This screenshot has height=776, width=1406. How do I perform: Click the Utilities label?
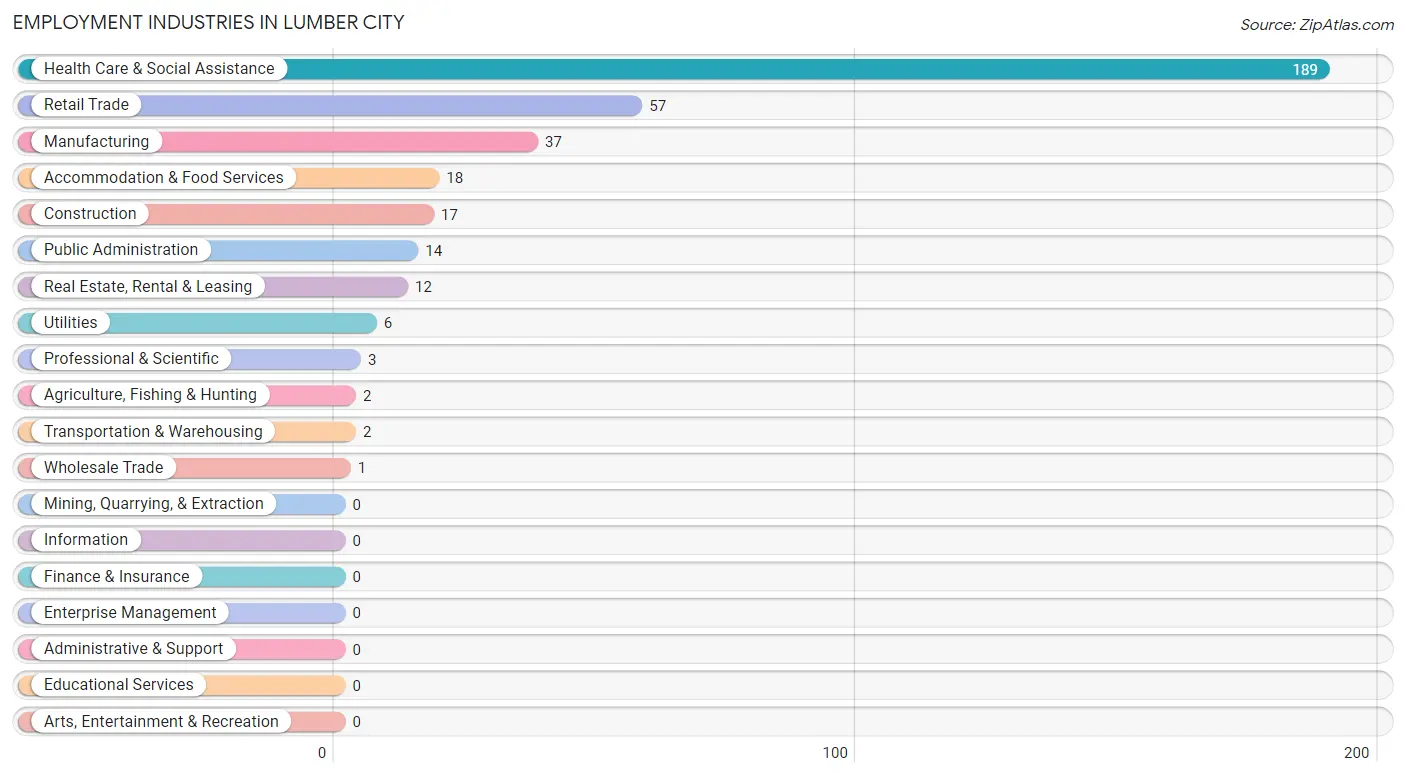click(x=71, y=323)
